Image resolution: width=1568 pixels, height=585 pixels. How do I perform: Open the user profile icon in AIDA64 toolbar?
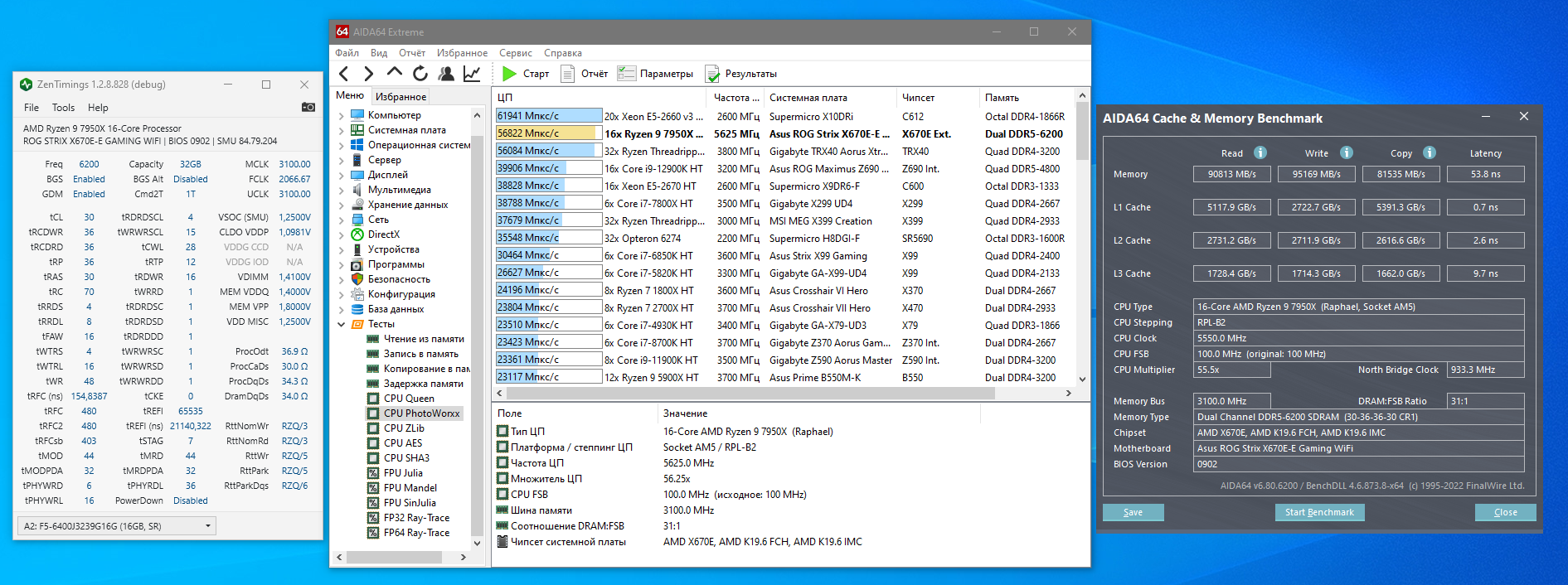click(446, 74)
